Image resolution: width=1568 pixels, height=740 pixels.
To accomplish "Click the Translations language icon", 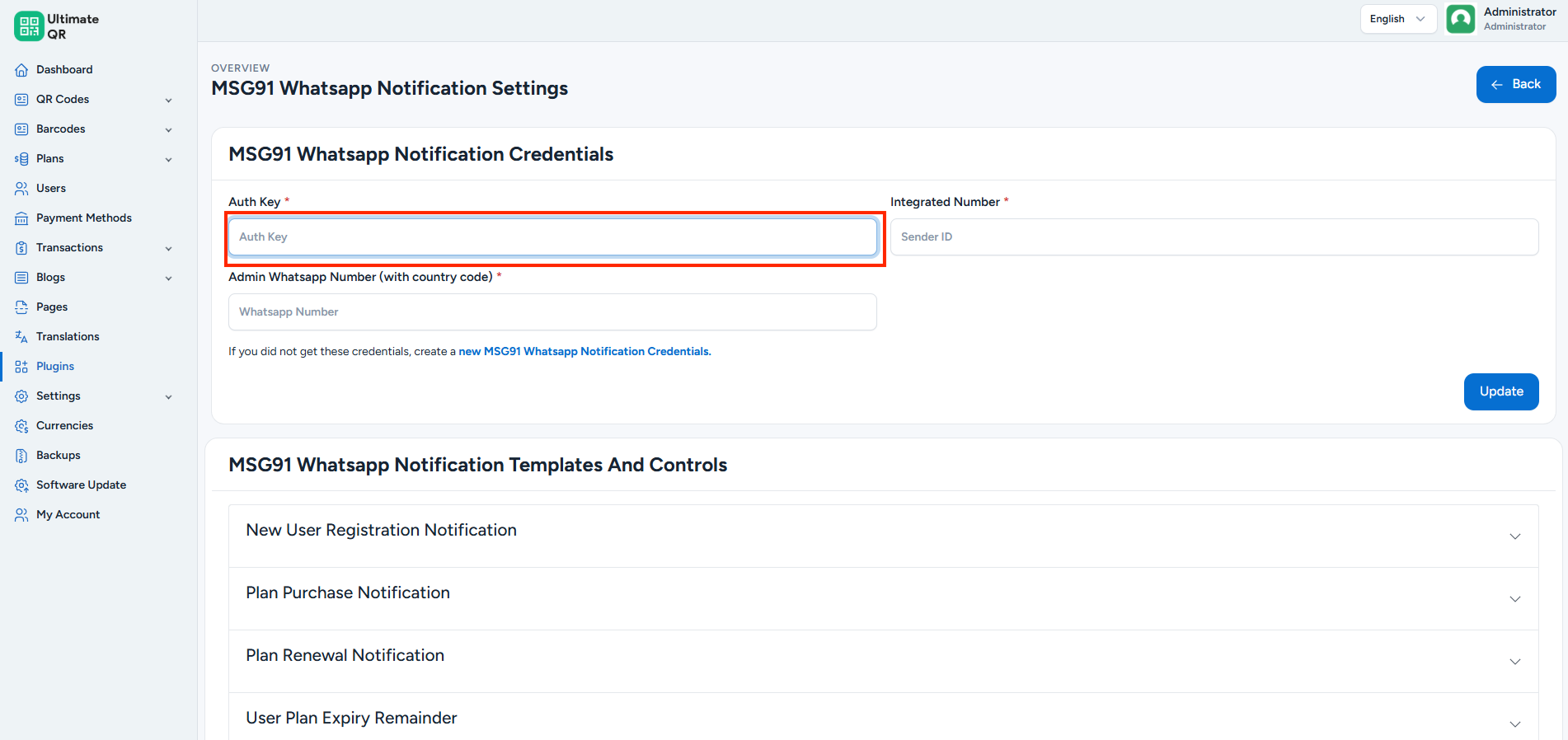I will click(x=21, y=337).
